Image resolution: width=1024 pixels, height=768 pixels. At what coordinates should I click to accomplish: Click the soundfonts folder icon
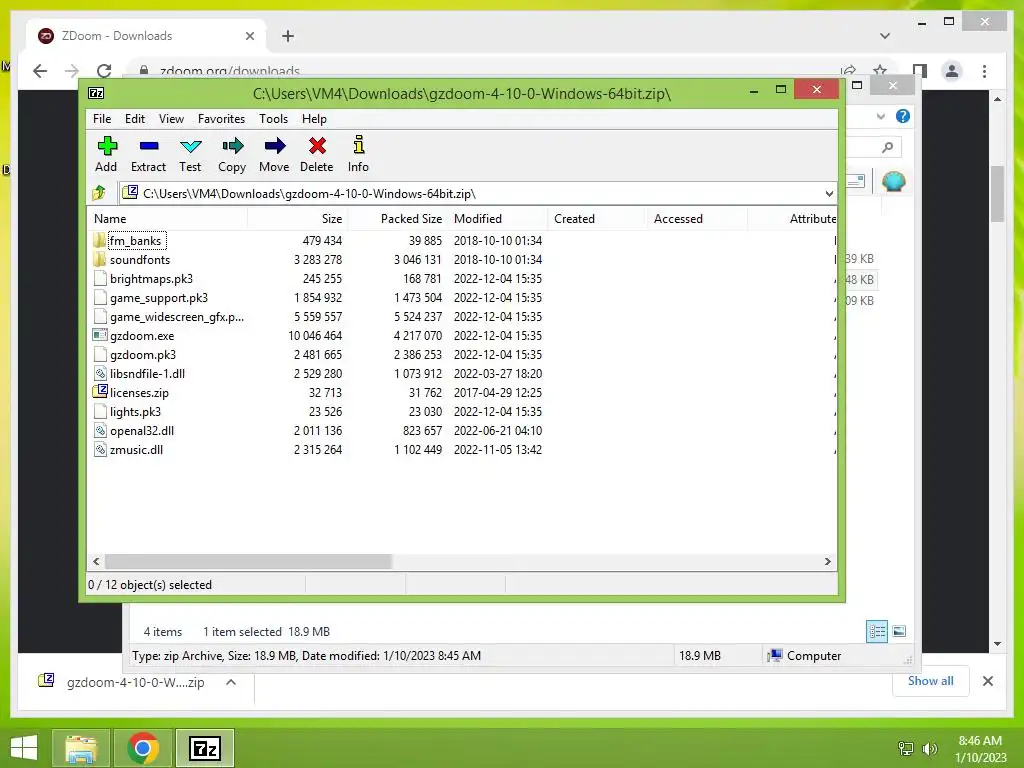pyautogui.click(x=99, y=259)
